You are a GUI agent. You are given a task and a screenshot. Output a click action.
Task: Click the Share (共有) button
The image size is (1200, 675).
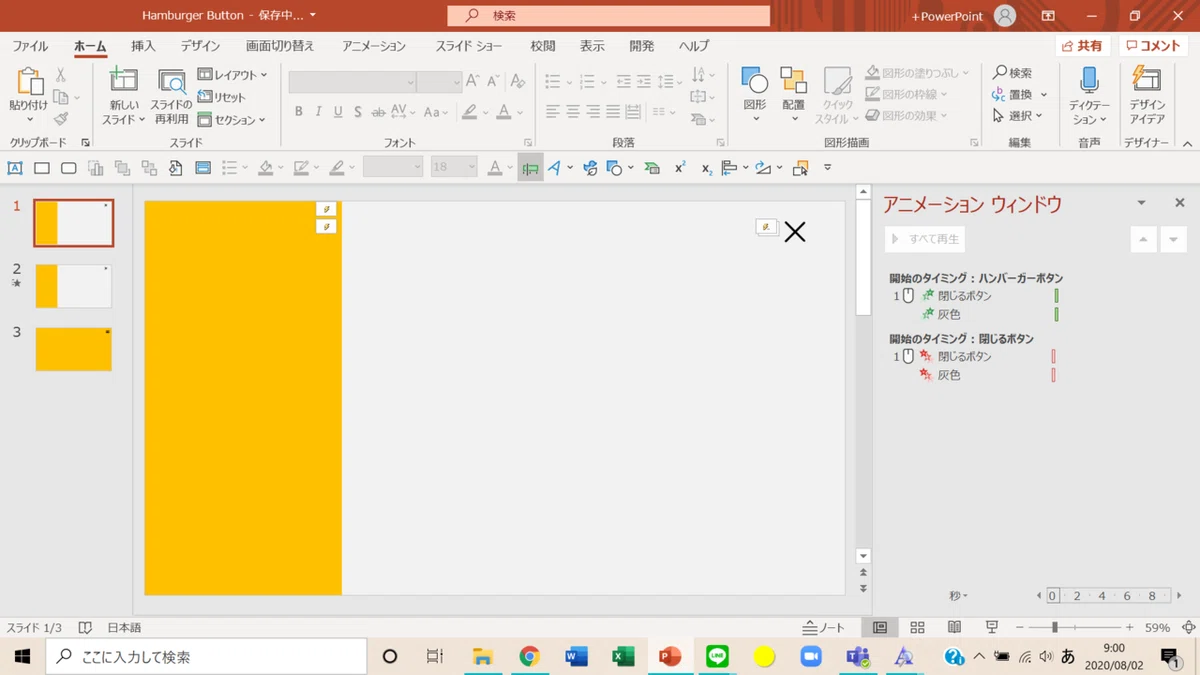click(x=1082, y=46)
